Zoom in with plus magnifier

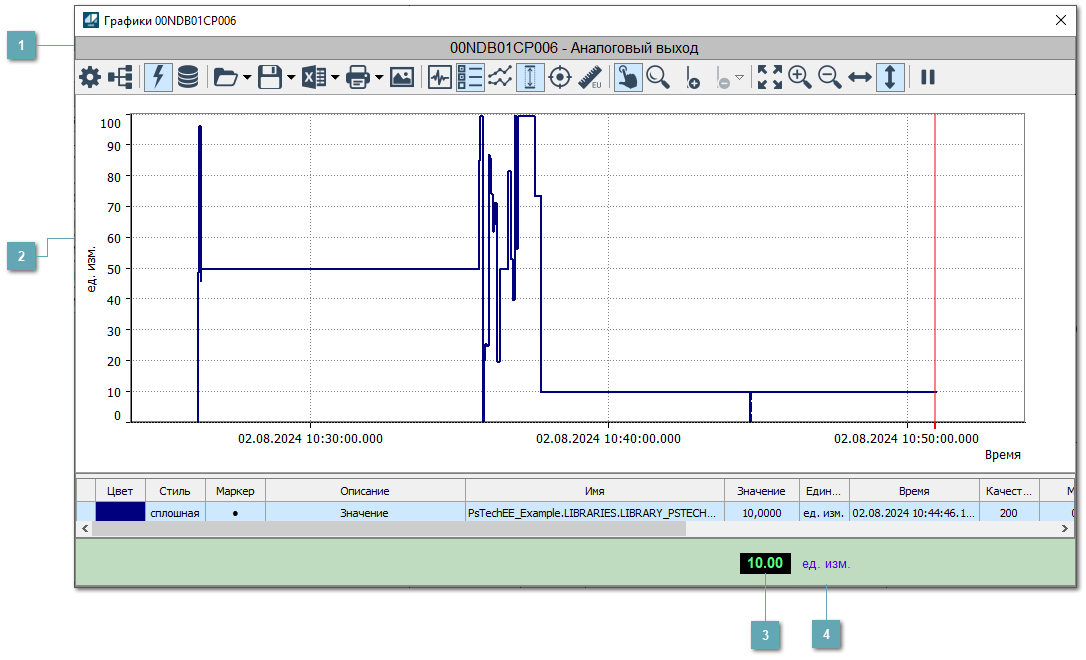click(x=800, y=77)
